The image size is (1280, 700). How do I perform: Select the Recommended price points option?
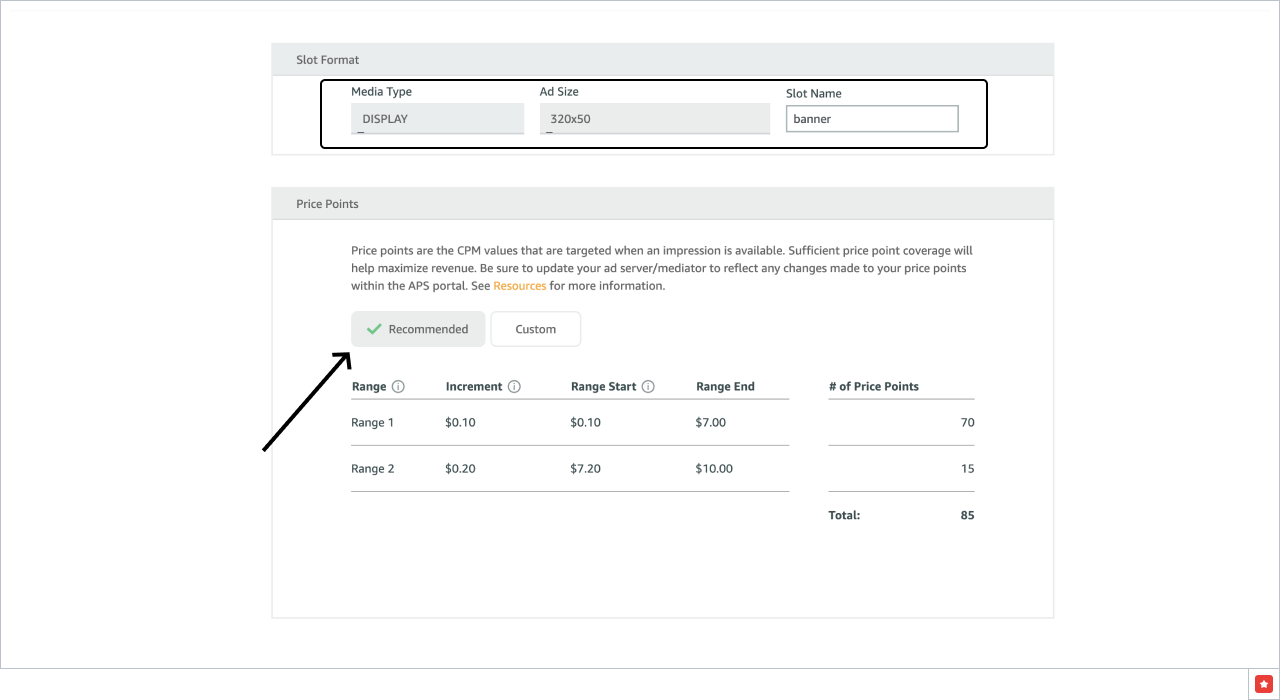click(x=418, y=329)
